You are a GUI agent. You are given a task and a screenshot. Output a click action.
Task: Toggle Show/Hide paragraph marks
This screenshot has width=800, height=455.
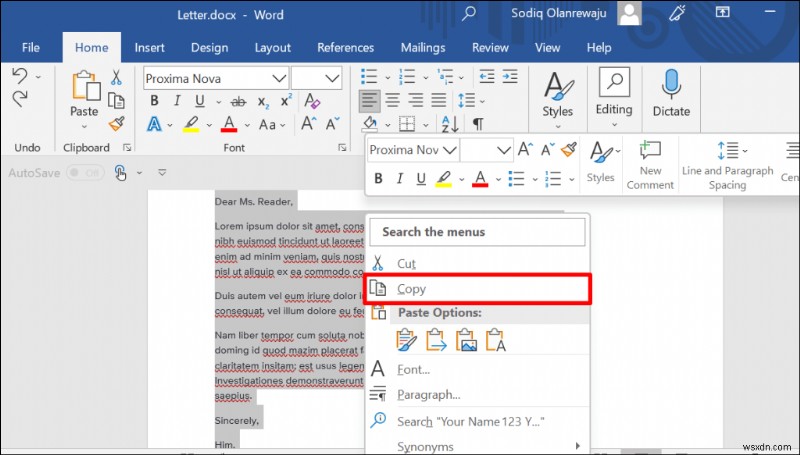tap(478, 124)
